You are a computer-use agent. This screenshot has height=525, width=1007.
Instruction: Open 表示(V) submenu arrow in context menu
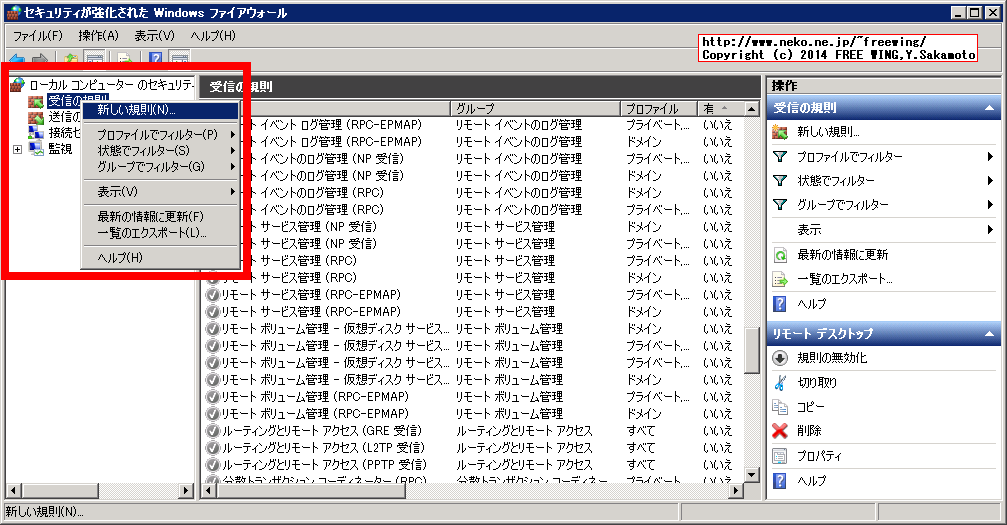click(x=232, y=191)
